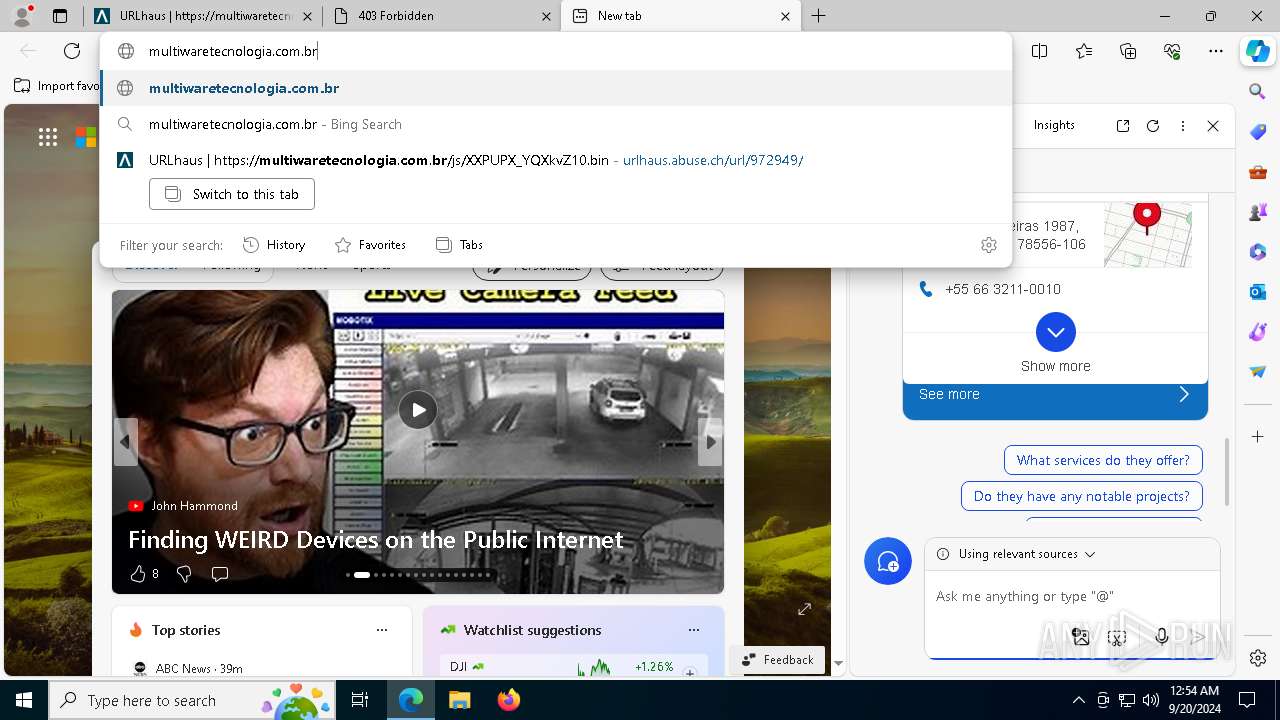Open See more business info
Viewport: 1280px width, 720px height.
point(1055,395)
